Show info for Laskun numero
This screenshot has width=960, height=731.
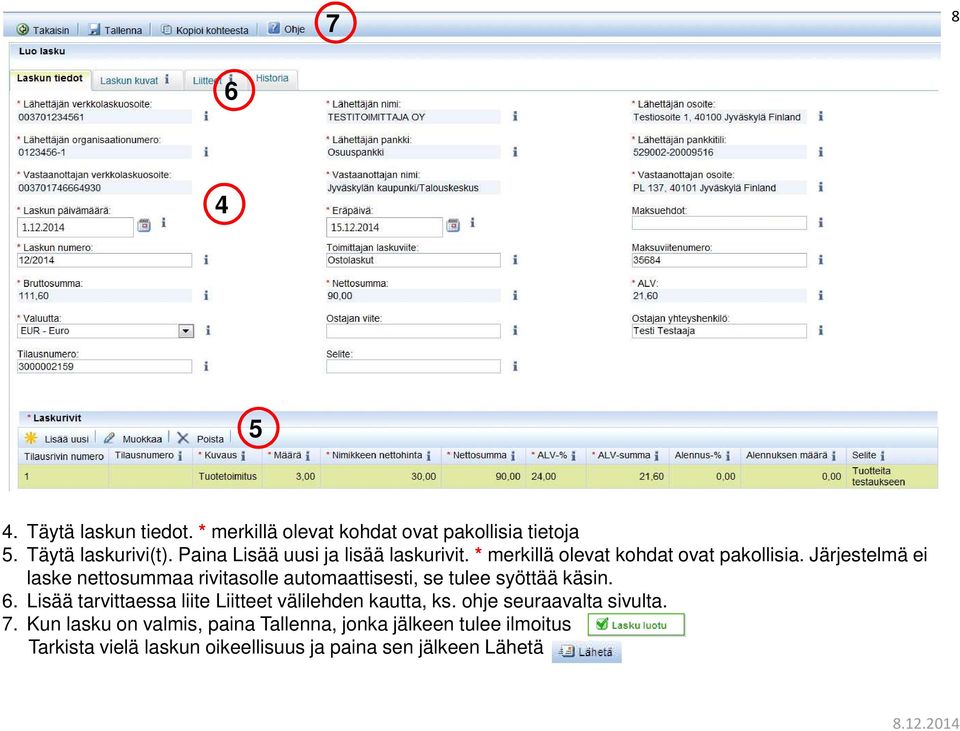[206, 260]
